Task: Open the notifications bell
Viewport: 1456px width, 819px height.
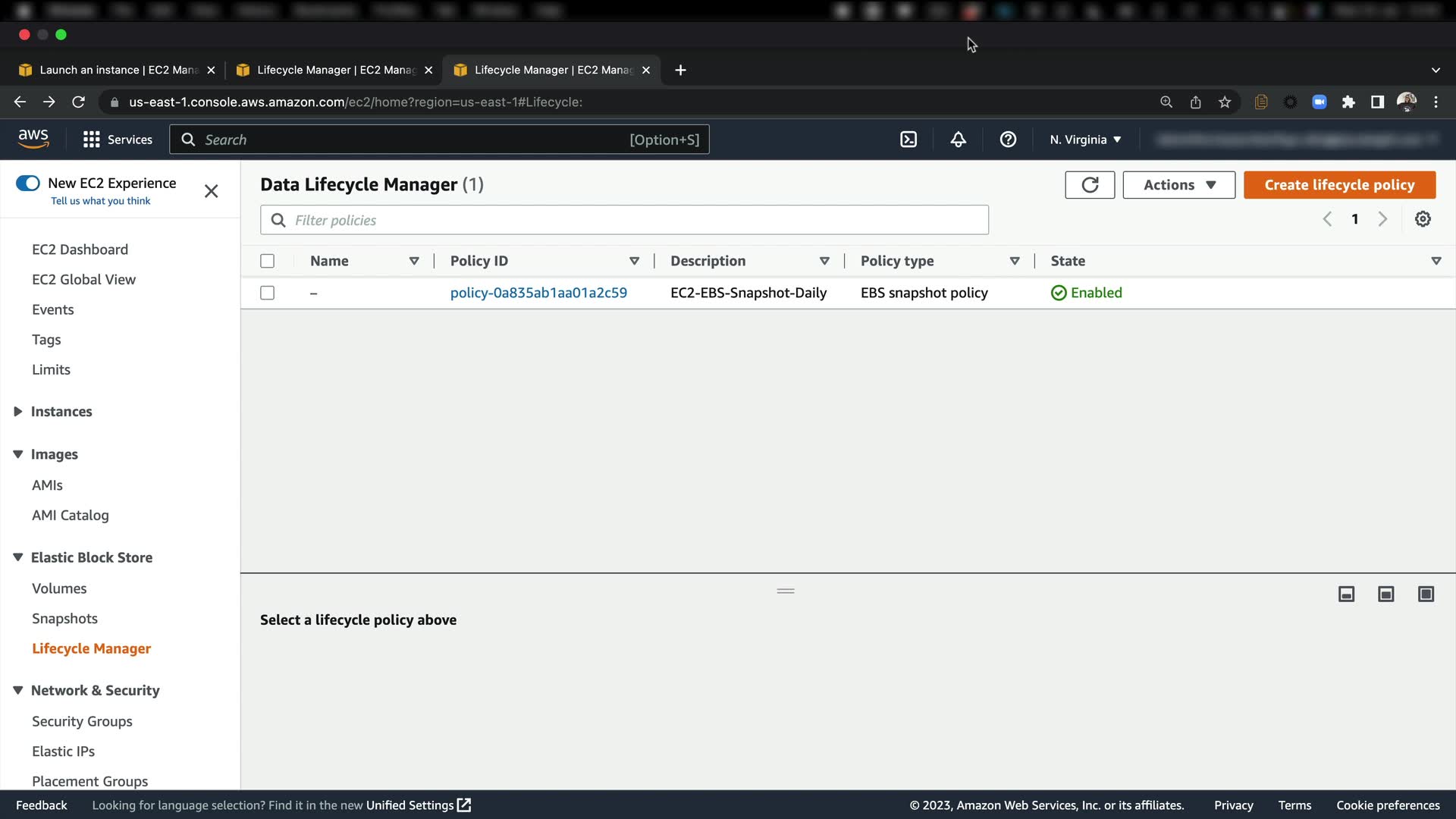Action: [x=959, y=140]
